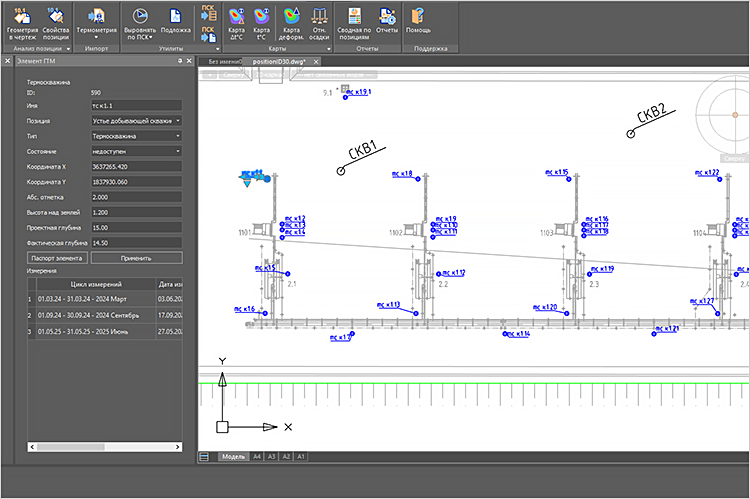Open Карта Δt°C map

tap(236, 24)
